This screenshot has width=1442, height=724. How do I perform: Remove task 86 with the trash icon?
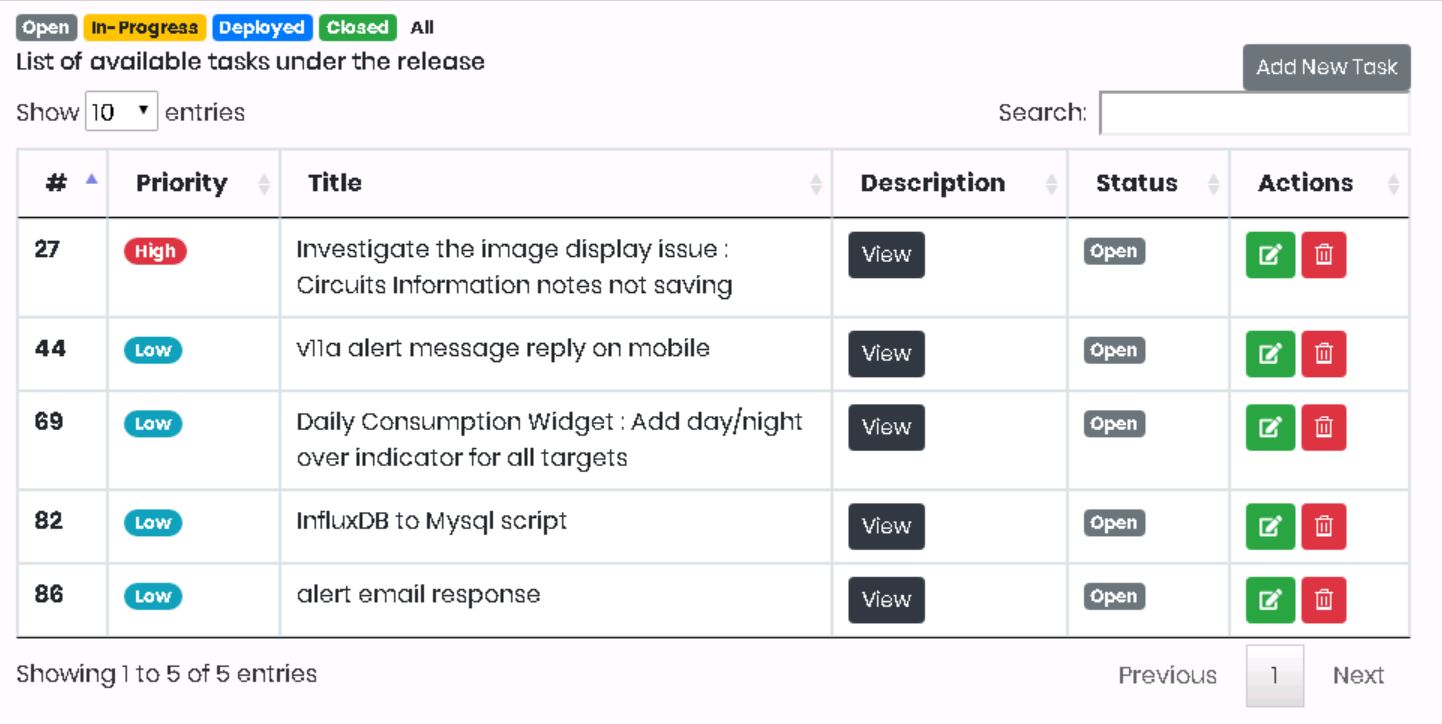[x=1323, y=599]
